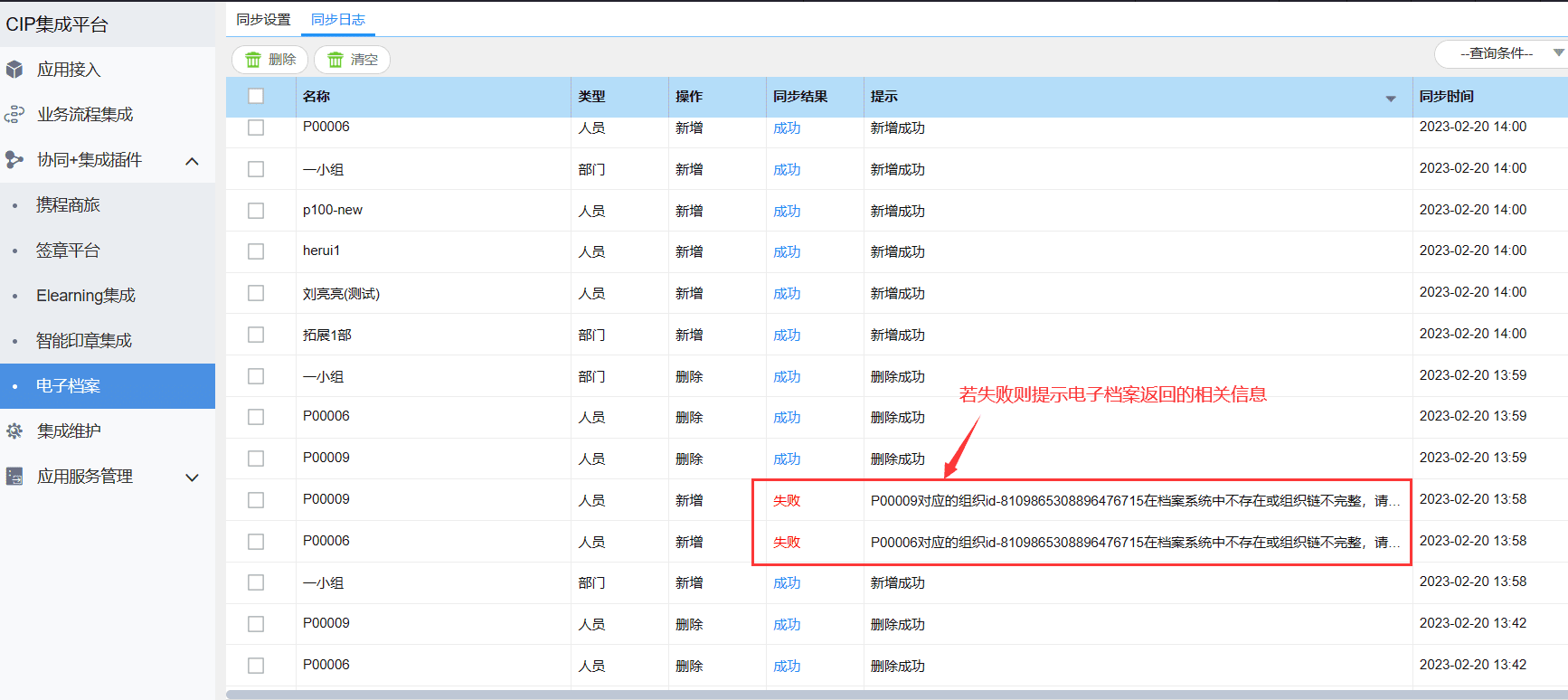Viewport: 1568px width, 700px height.
Task: Check the box for p100-new row
Action: (x=256, y=211)
